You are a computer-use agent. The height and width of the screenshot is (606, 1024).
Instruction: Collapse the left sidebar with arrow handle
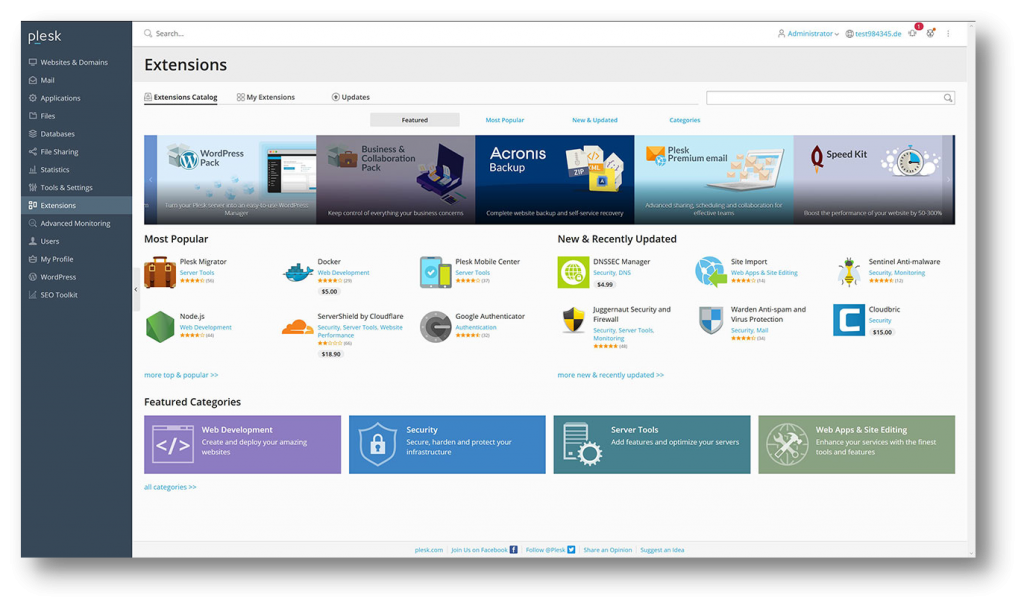136,290
